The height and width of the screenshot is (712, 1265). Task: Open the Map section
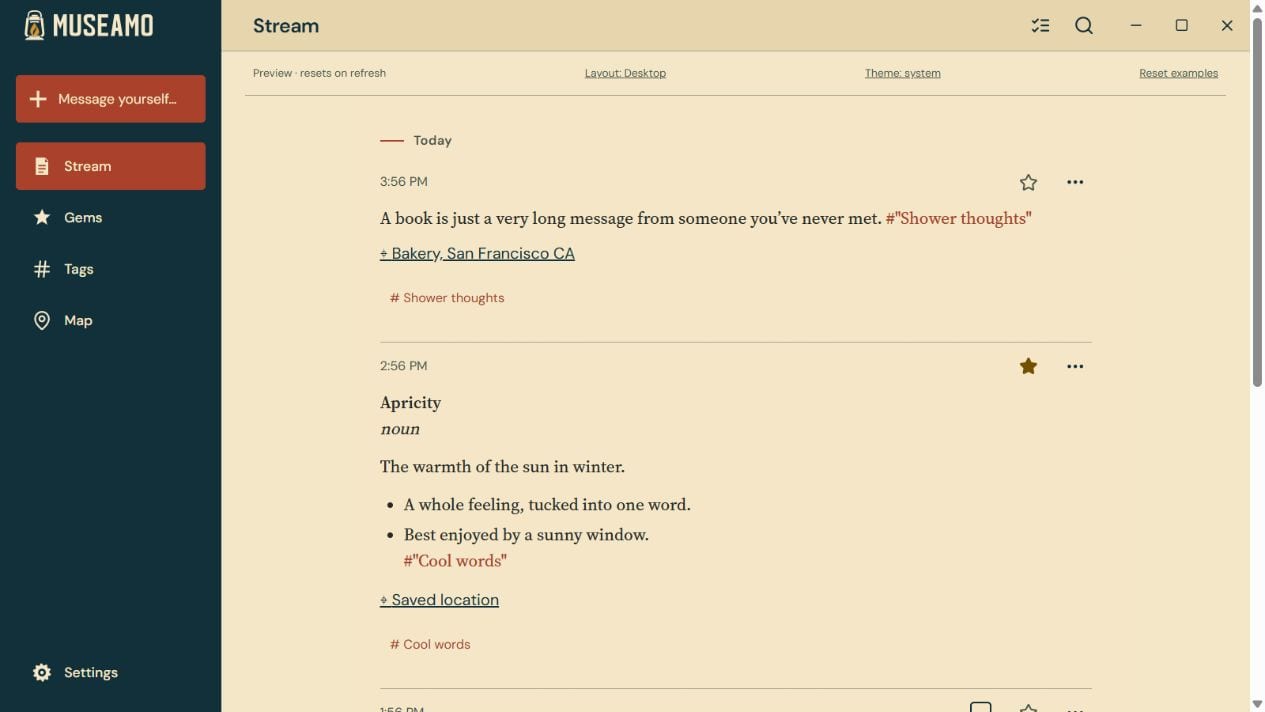point(111,320)
